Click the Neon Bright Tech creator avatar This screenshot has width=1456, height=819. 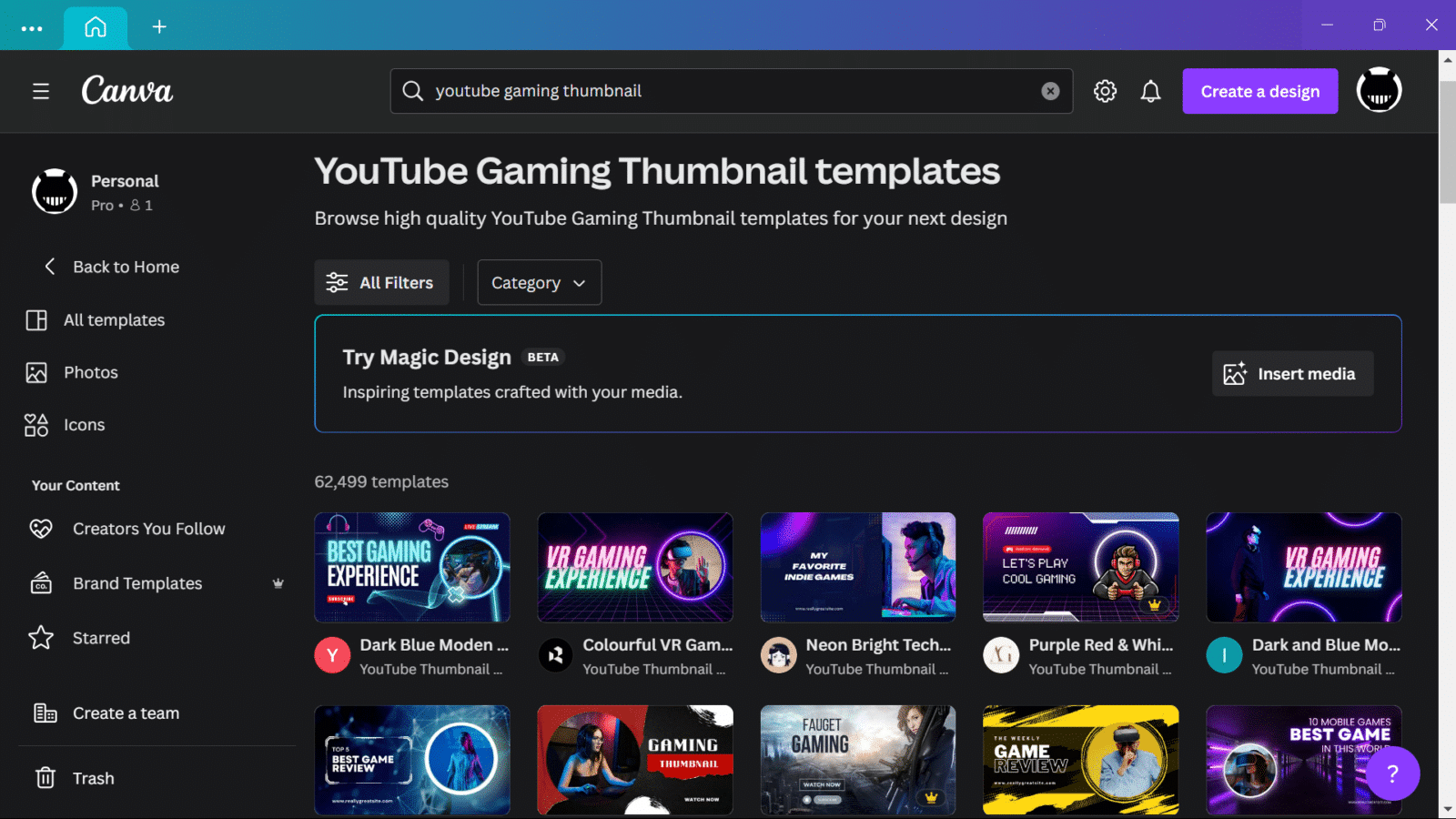[778, 655]
